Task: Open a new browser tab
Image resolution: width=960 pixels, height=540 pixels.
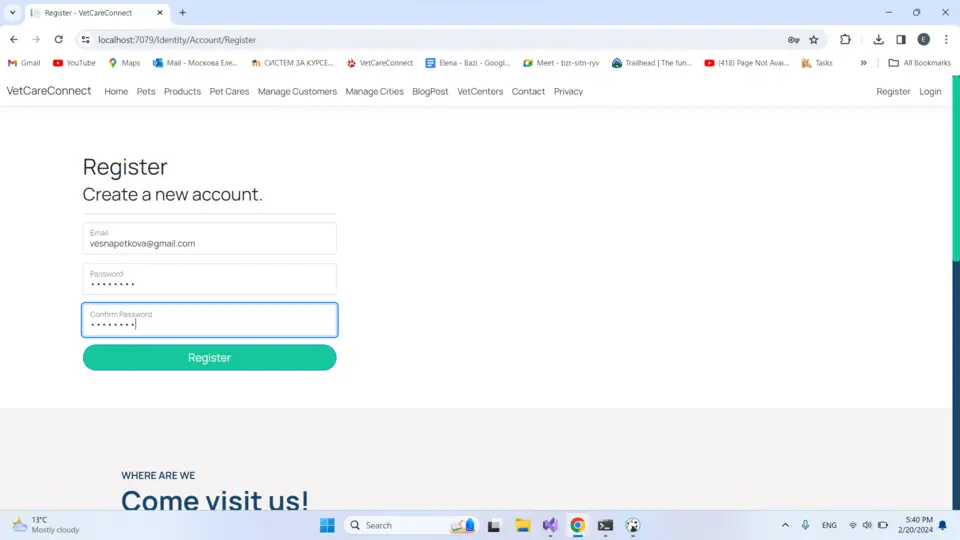Action: pyautogui.click(x=182, y=13)
